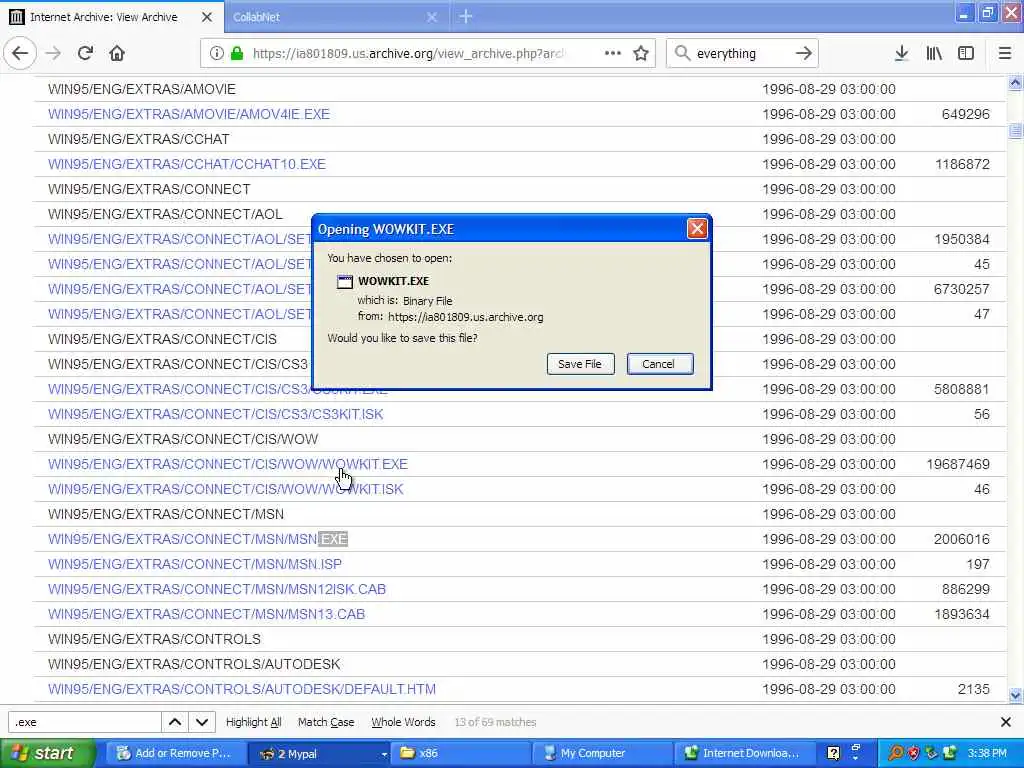
Task: Close the Internet Archive tab
Action: tap(206, 17)
